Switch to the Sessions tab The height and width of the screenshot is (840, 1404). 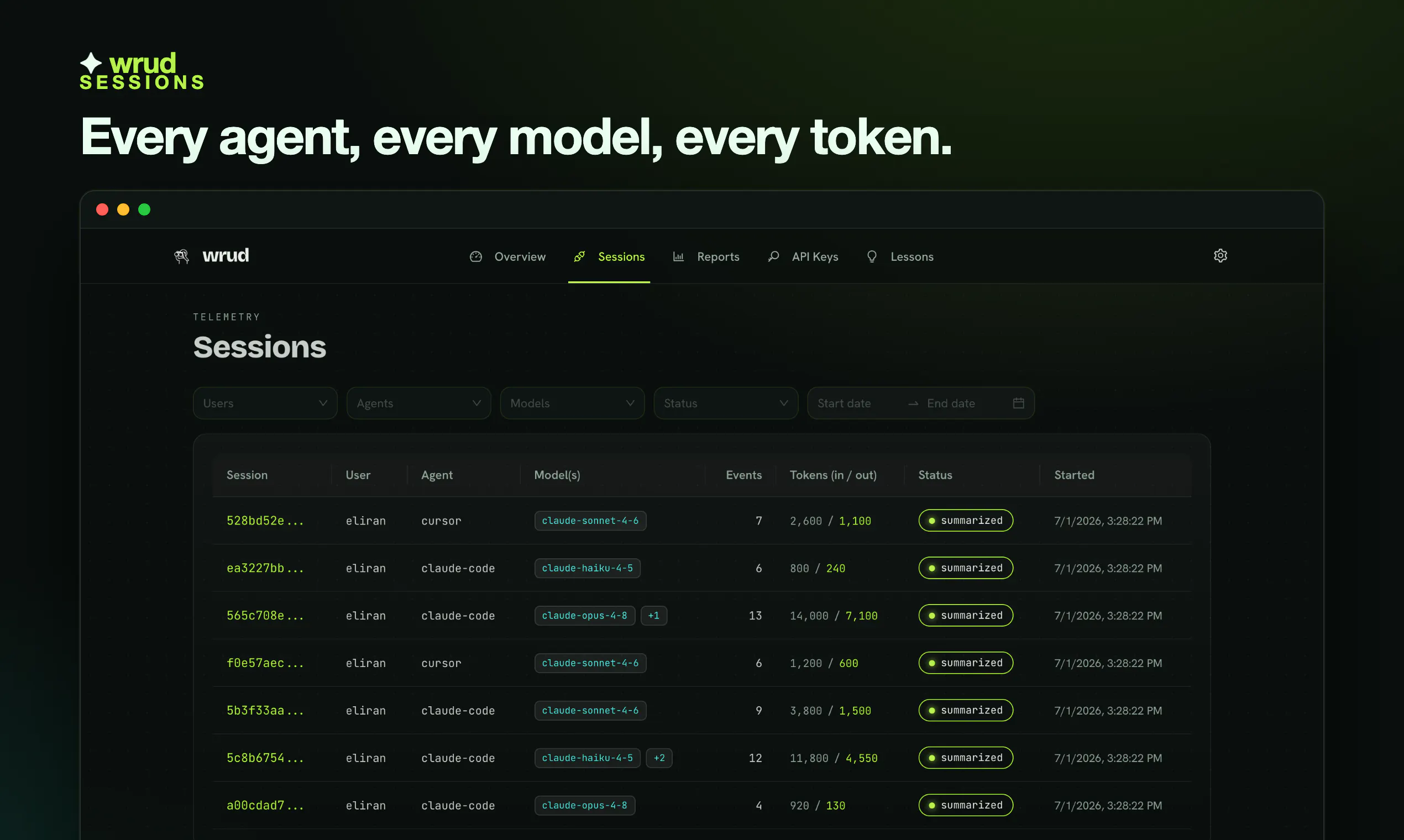[609, 256]
